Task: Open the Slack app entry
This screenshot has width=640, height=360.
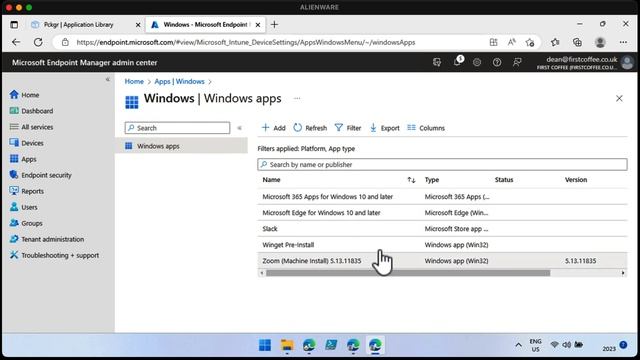Action: click(x=270, y=229)
